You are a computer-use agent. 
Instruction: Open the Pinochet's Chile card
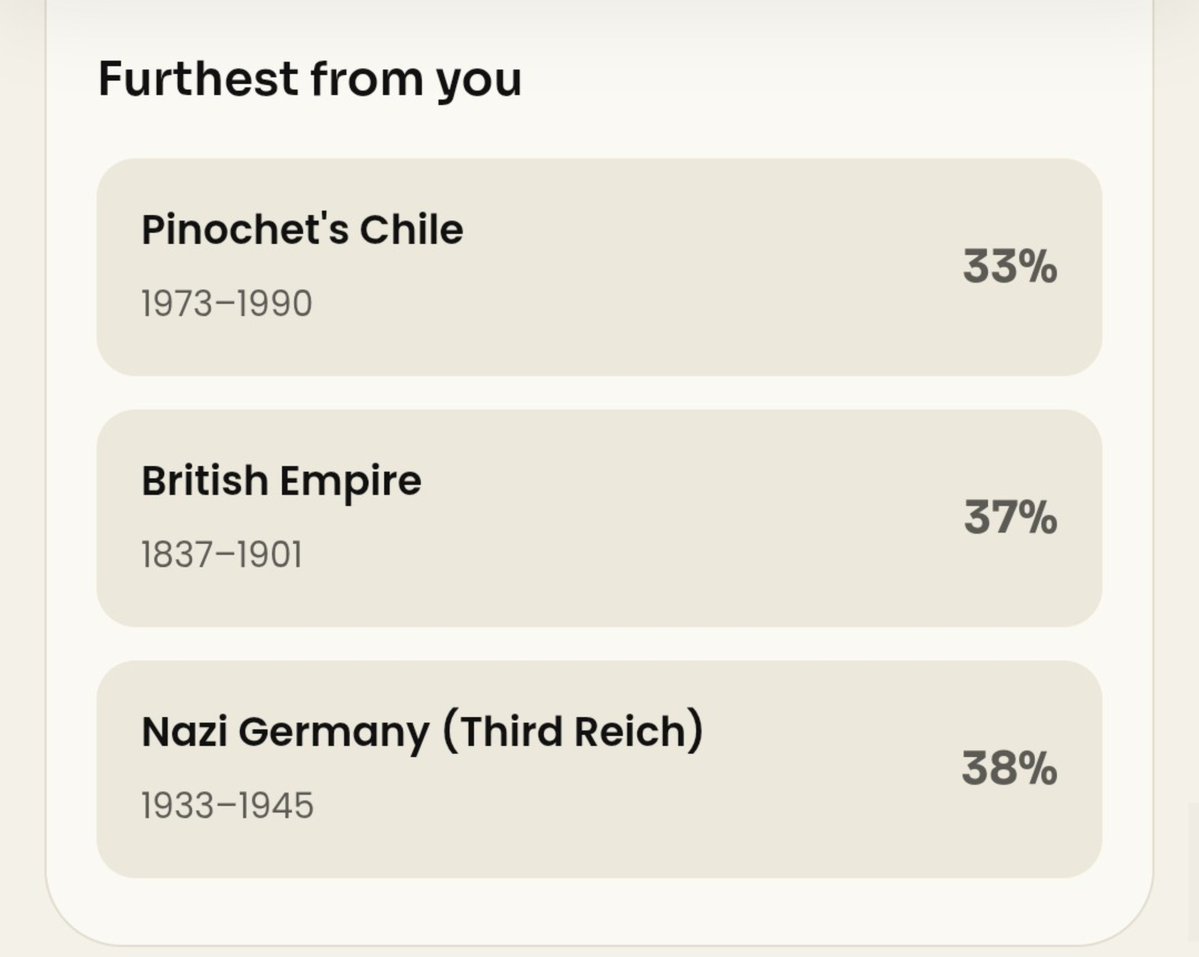click(x=599, y=267)
